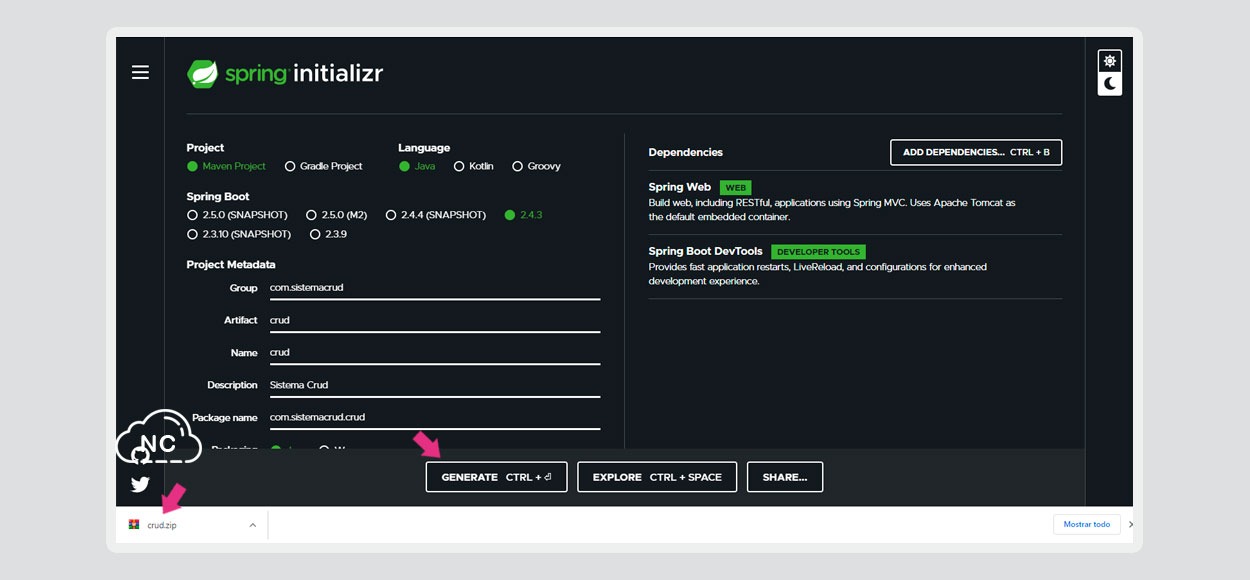Image resolution: width=1250 pixels, height=580 pixels.
Task: Click the Language section heading
Action: tap(424, 147)
